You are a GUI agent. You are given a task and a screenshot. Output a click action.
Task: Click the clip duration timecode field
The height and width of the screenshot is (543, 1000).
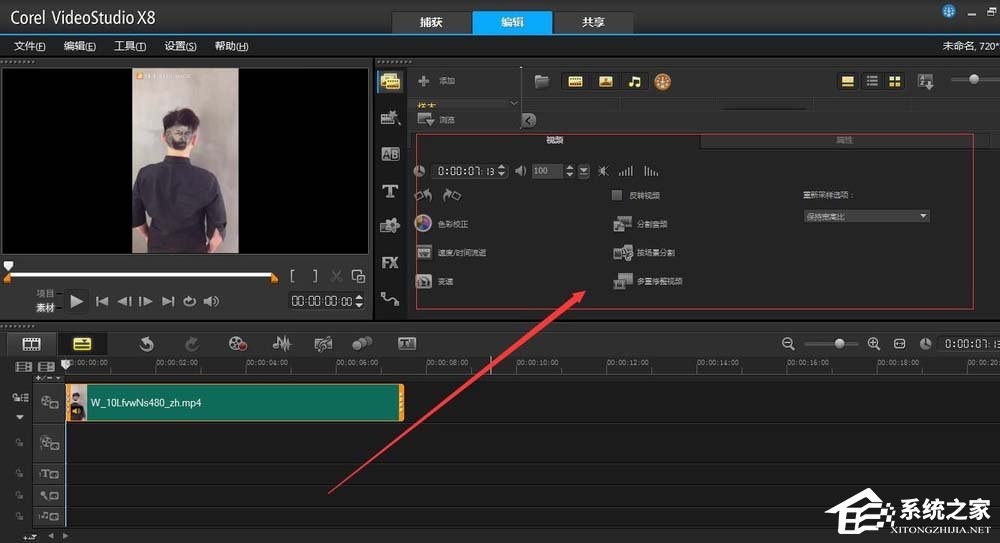(466, 171)
